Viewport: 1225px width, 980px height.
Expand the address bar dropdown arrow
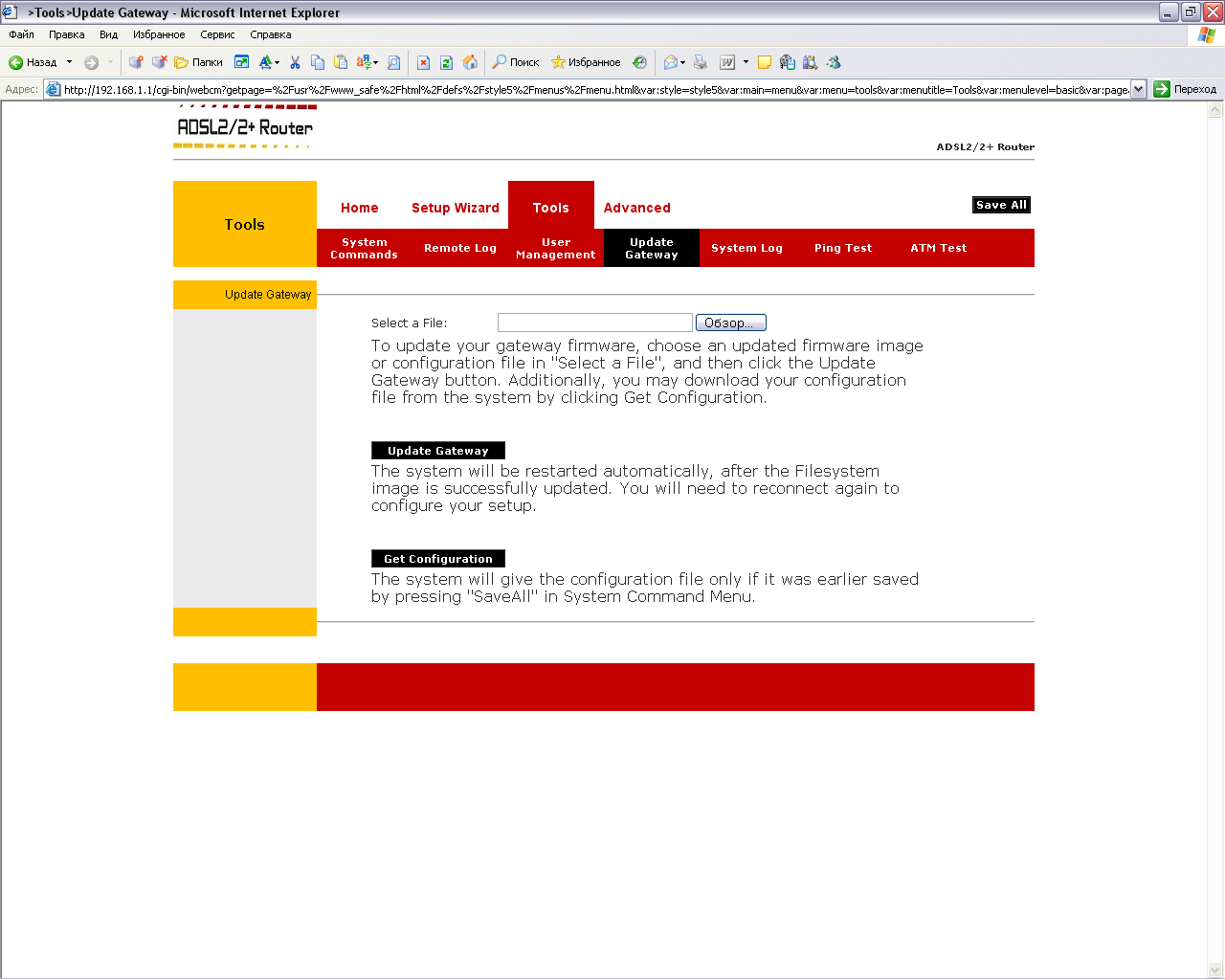(1139, 89)
